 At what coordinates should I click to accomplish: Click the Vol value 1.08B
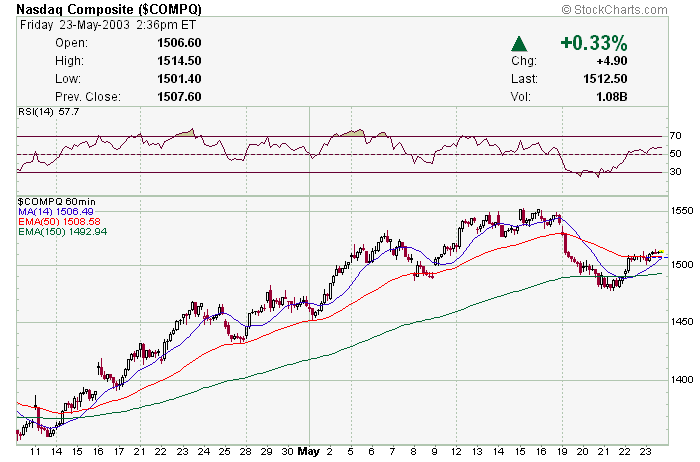[x=612, y=97]
